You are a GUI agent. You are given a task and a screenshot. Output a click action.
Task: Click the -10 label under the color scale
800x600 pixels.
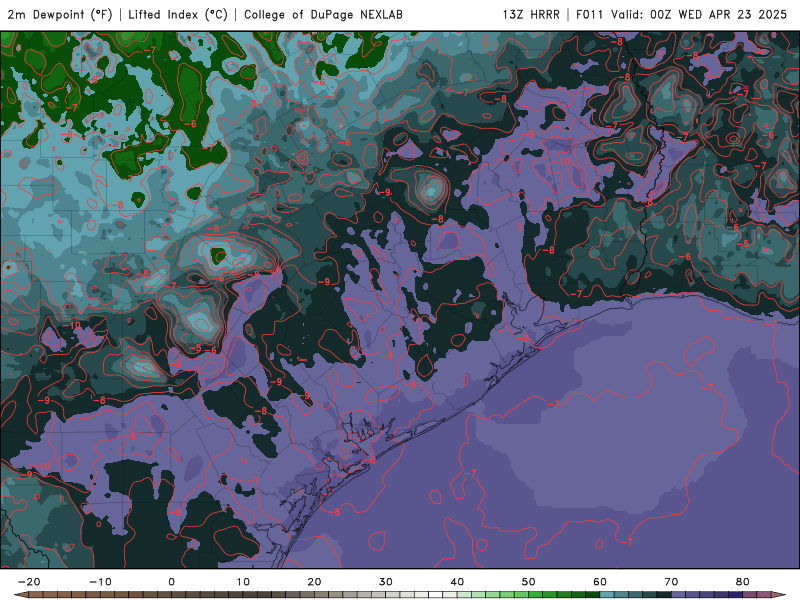(x=100, y=582)
